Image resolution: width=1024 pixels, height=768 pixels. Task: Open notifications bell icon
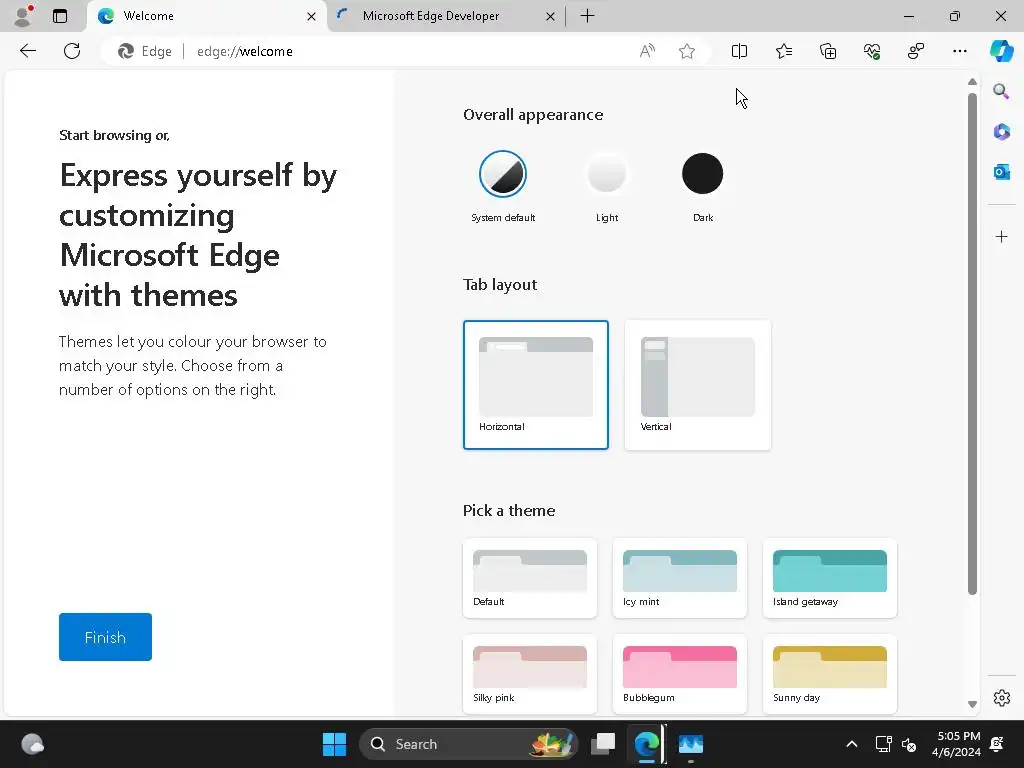click(x=997, y=744)
